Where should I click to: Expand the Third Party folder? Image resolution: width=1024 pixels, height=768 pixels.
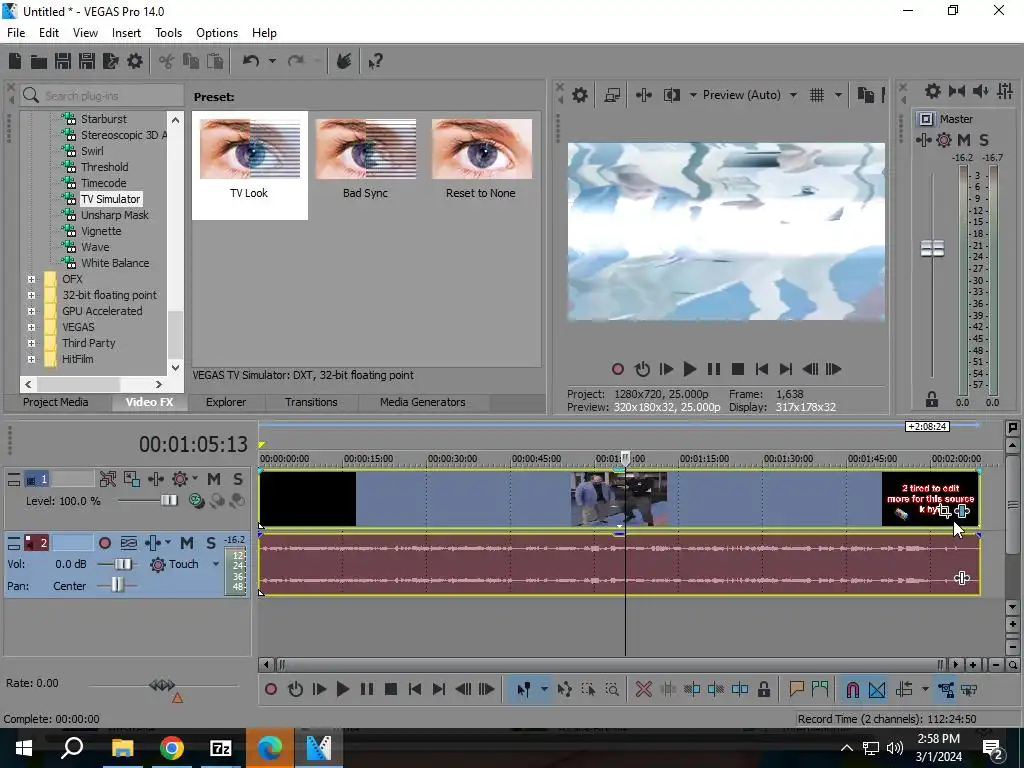coord(31,344)
